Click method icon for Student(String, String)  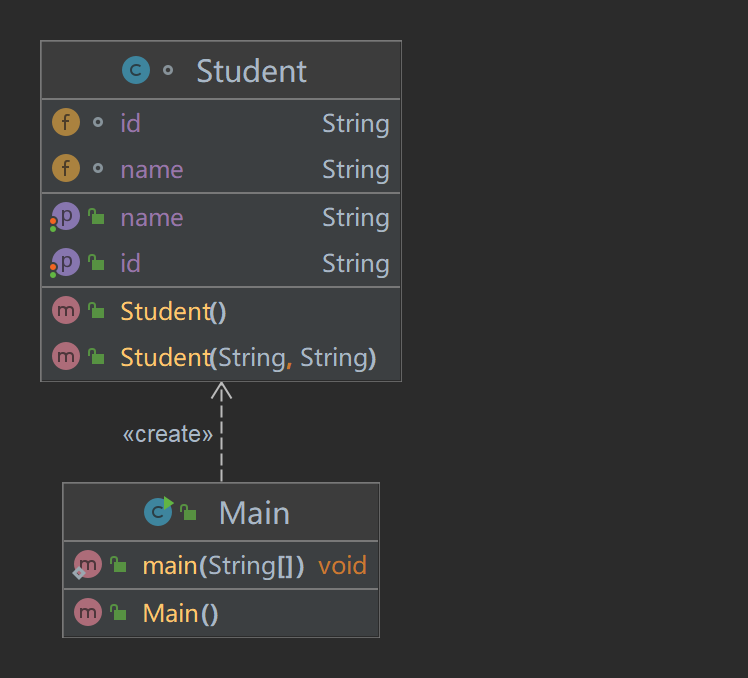65,357
